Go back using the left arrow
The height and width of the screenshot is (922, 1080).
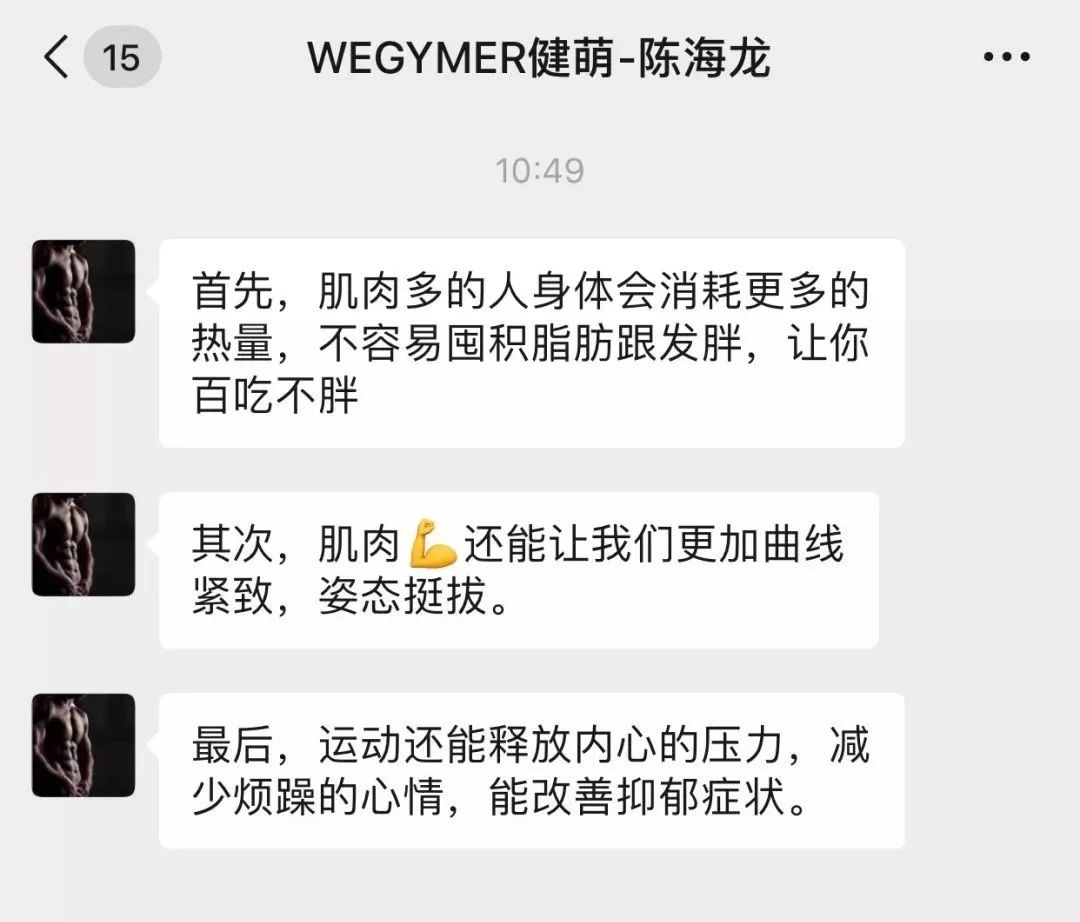click(x=56, y=56)
